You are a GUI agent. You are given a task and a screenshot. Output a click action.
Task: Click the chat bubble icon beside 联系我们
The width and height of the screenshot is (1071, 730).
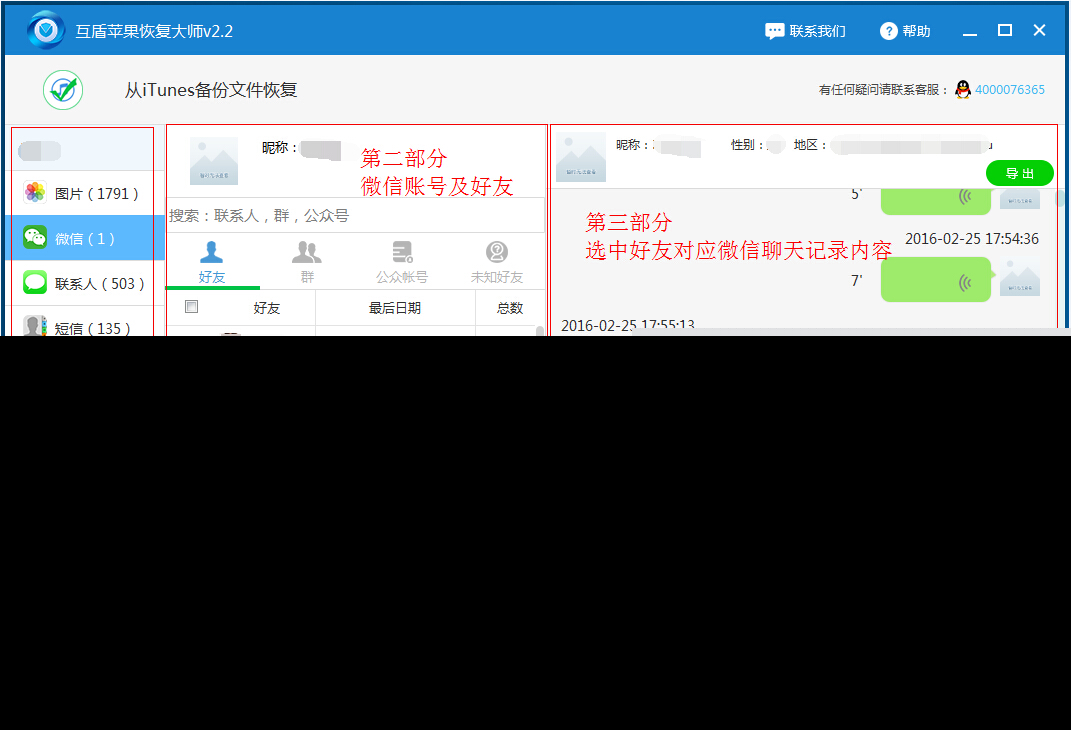775,31
